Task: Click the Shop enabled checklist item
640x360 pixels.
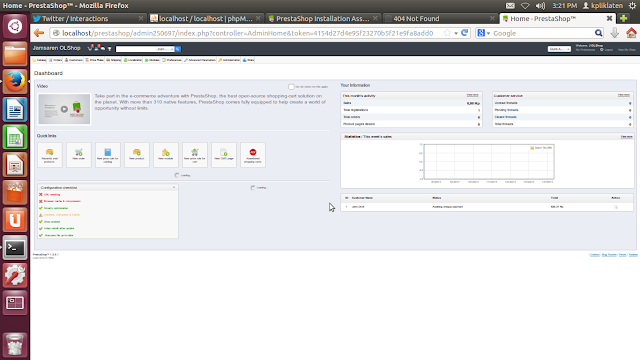Action: click(52, 222)
